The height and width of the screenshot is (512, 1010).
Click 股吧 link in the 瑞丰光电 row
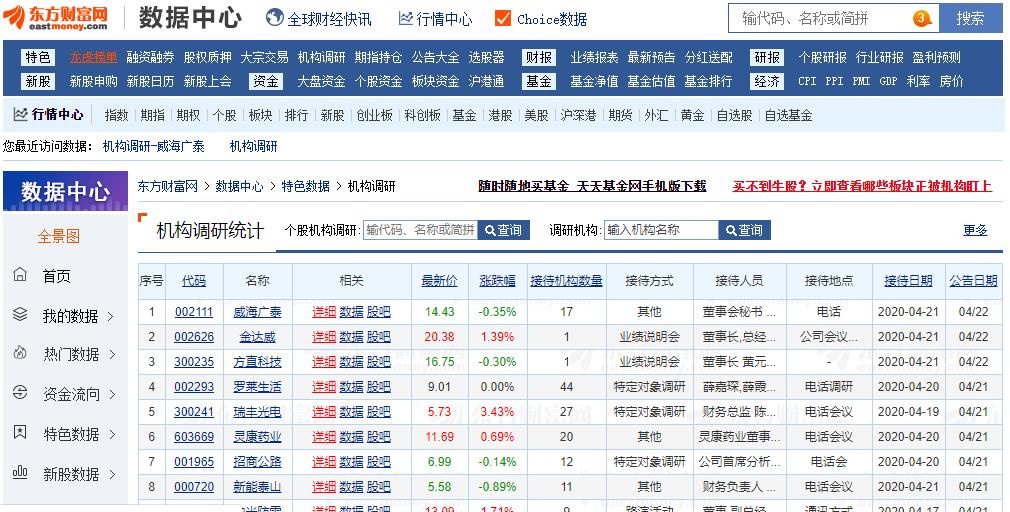[x=379, y=412]
